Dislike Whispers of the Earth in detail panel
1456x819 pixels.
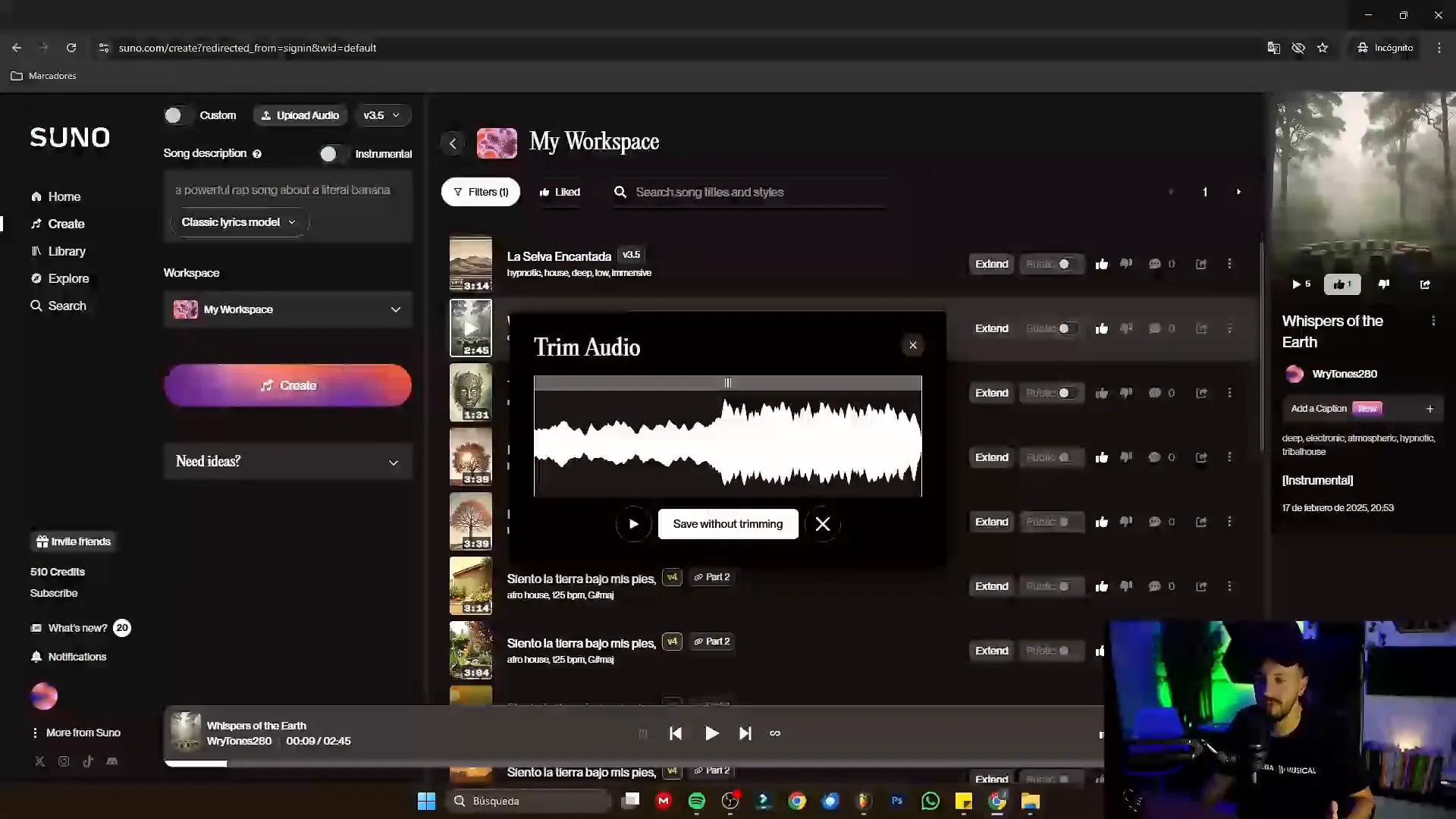click(1384, 284)
